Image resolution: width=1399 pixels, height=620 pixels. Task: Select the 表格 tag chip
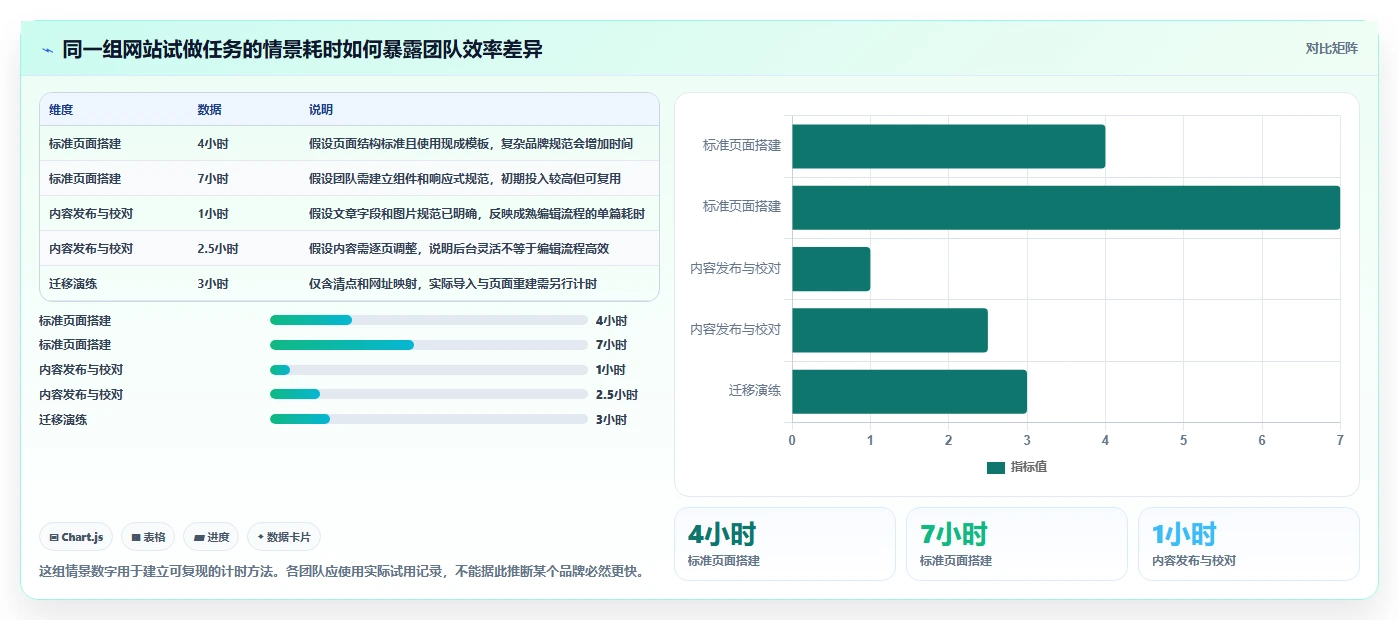(148, 537)
